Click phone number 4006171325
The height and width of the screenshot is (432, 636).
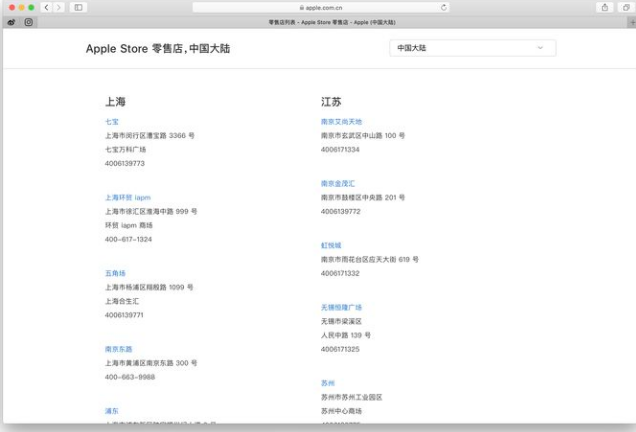pos(340,349)
